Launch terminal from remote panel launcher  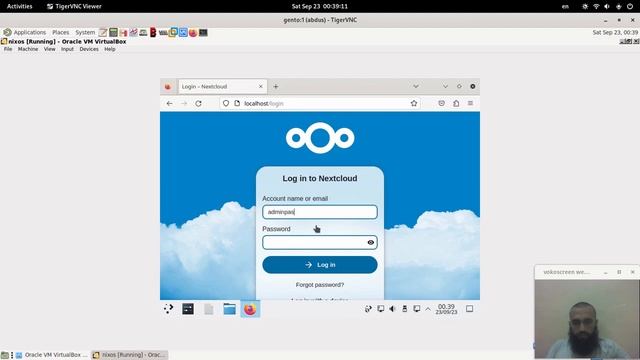tap(203, 33)
